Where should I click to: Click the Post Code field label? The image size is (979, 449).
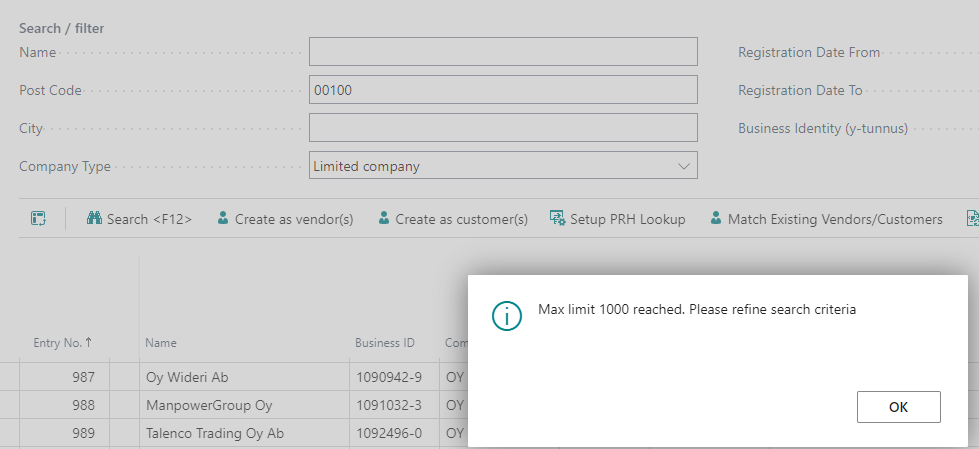tap(51, 91)
